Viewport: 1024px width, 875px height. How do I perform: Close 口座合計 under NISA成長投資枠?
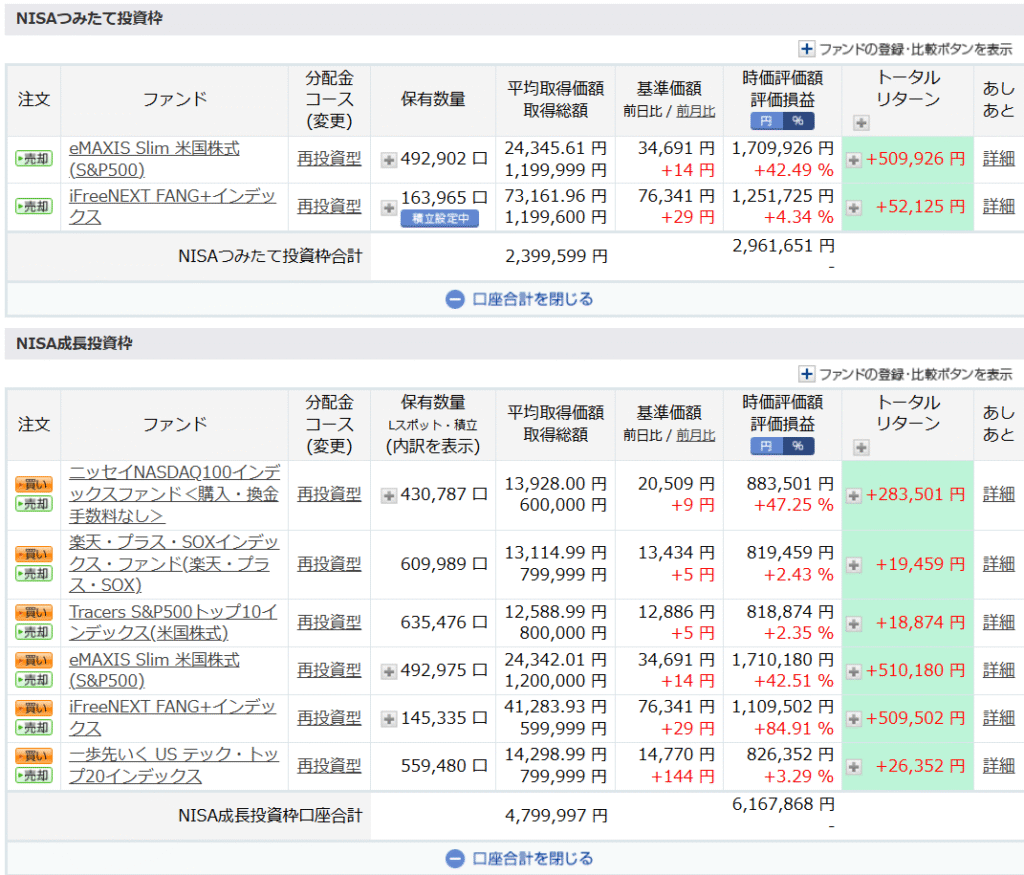(520, 858)
